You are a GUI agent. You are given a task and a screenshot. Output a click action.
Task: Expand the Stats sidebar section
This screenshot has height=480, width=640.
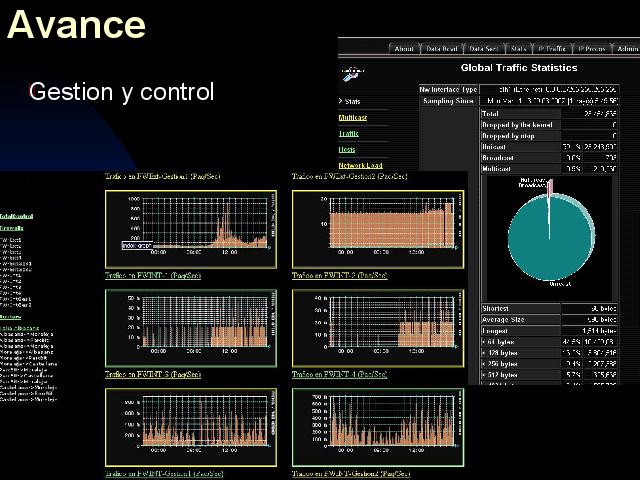tap(351, 101)
